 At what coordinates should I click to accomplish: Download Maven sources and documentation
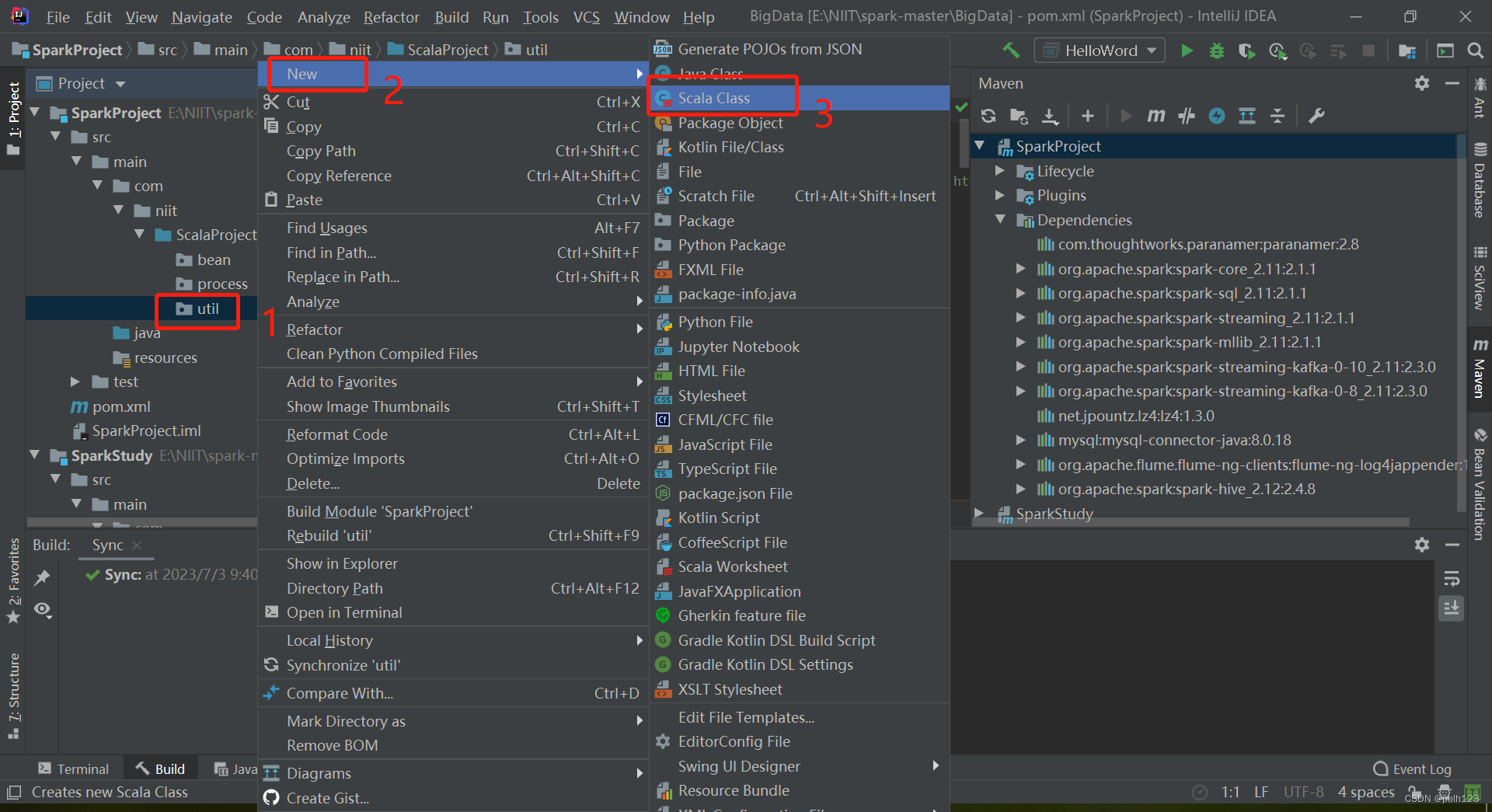click(x=1050, y=116)
